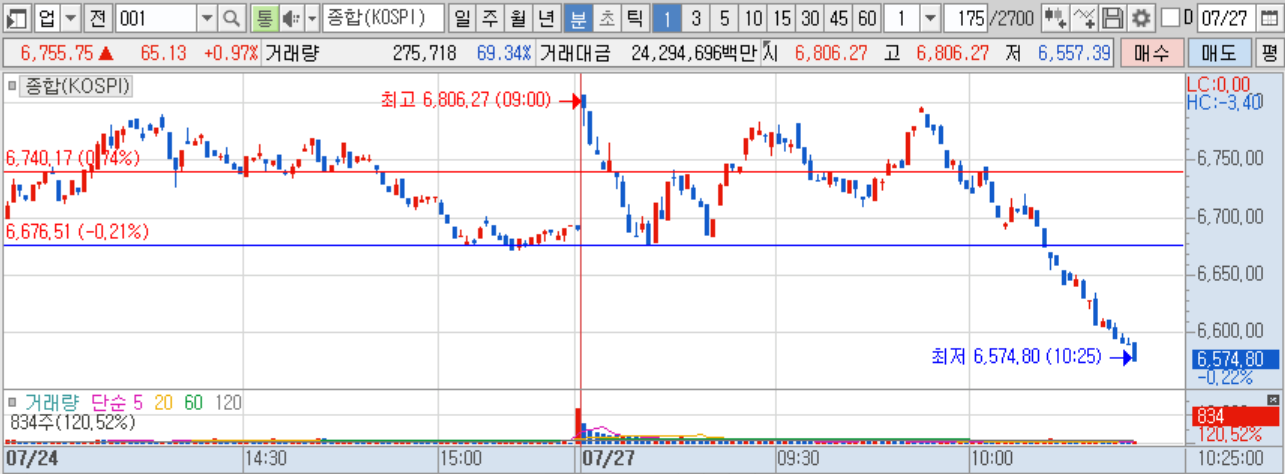Click the 거래량 volume legend label

(x=54, y=402)
